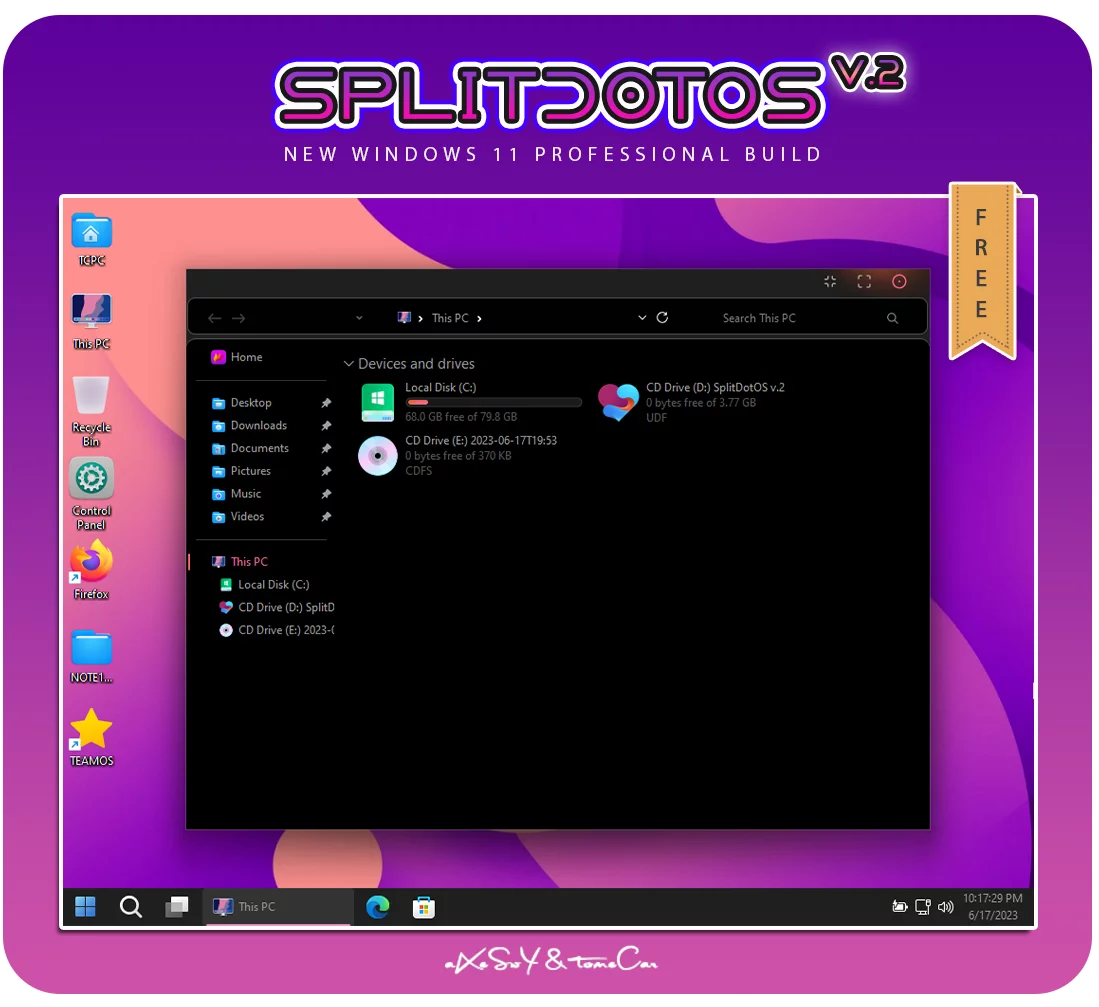The width and height of the screenshot is (1099, 1007).
Task: Click the battery/power tray icon
Action: (x=900, y=907)
